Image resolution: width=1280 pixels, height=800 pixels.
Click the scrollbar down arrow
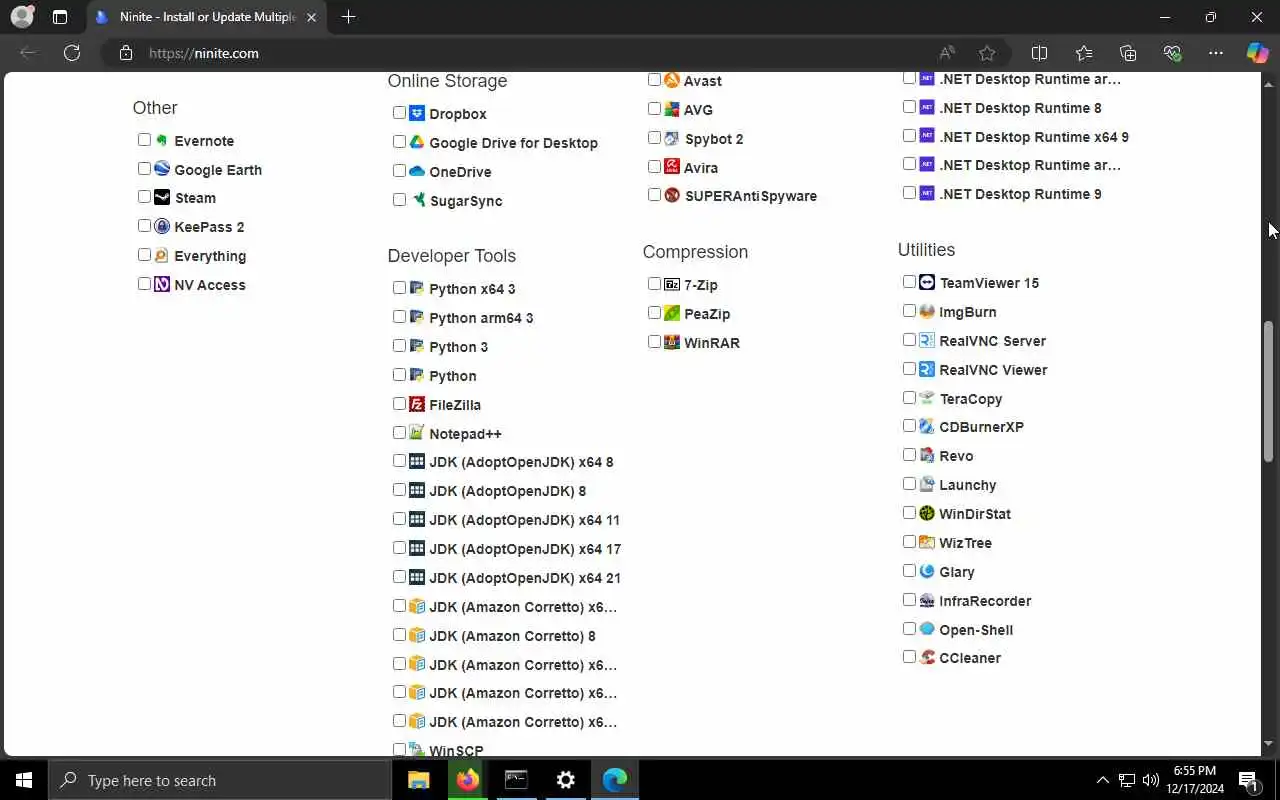point(1269,745)
